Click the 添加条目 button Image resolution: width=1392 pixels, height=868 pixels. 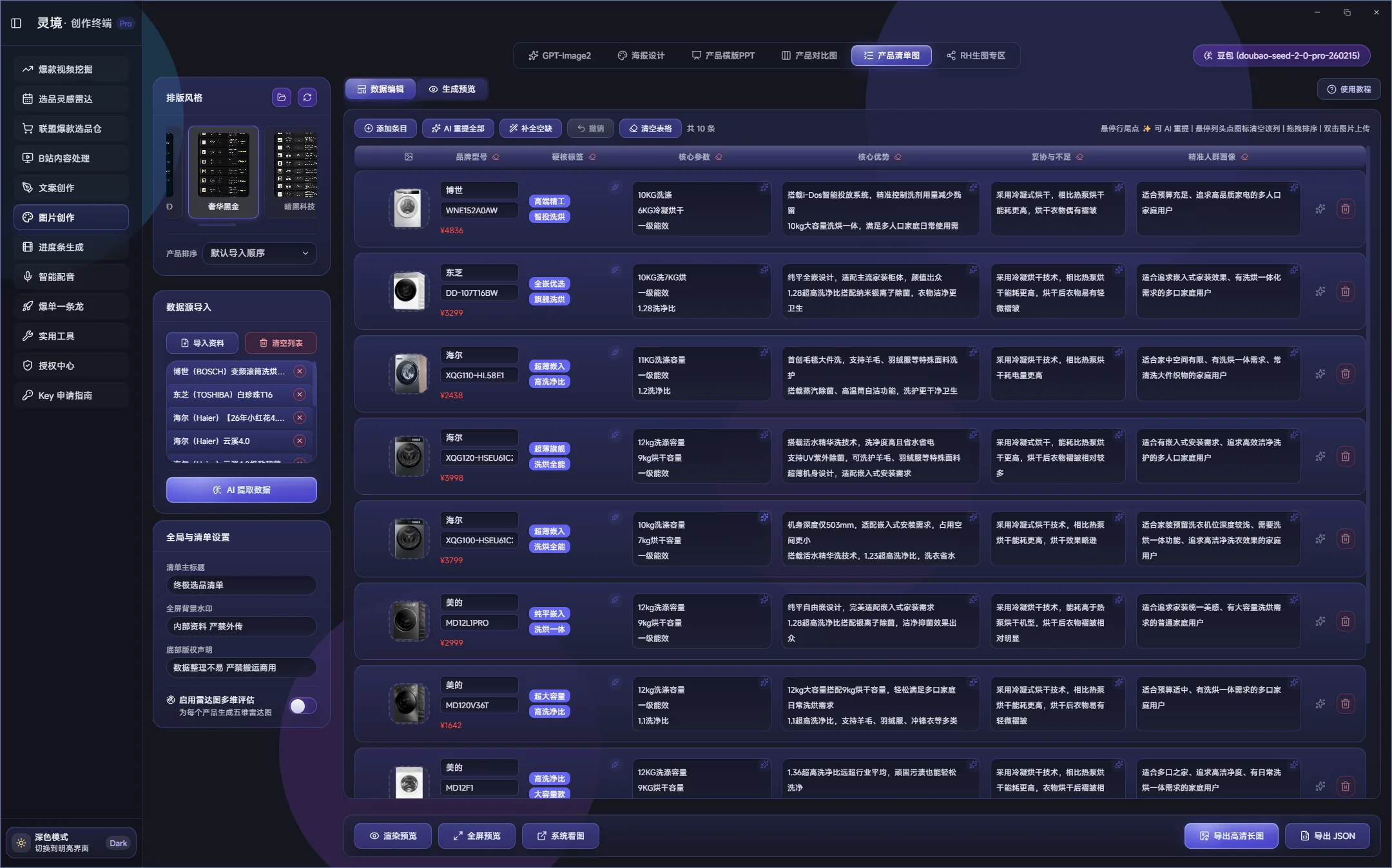(x=385, y=128)
